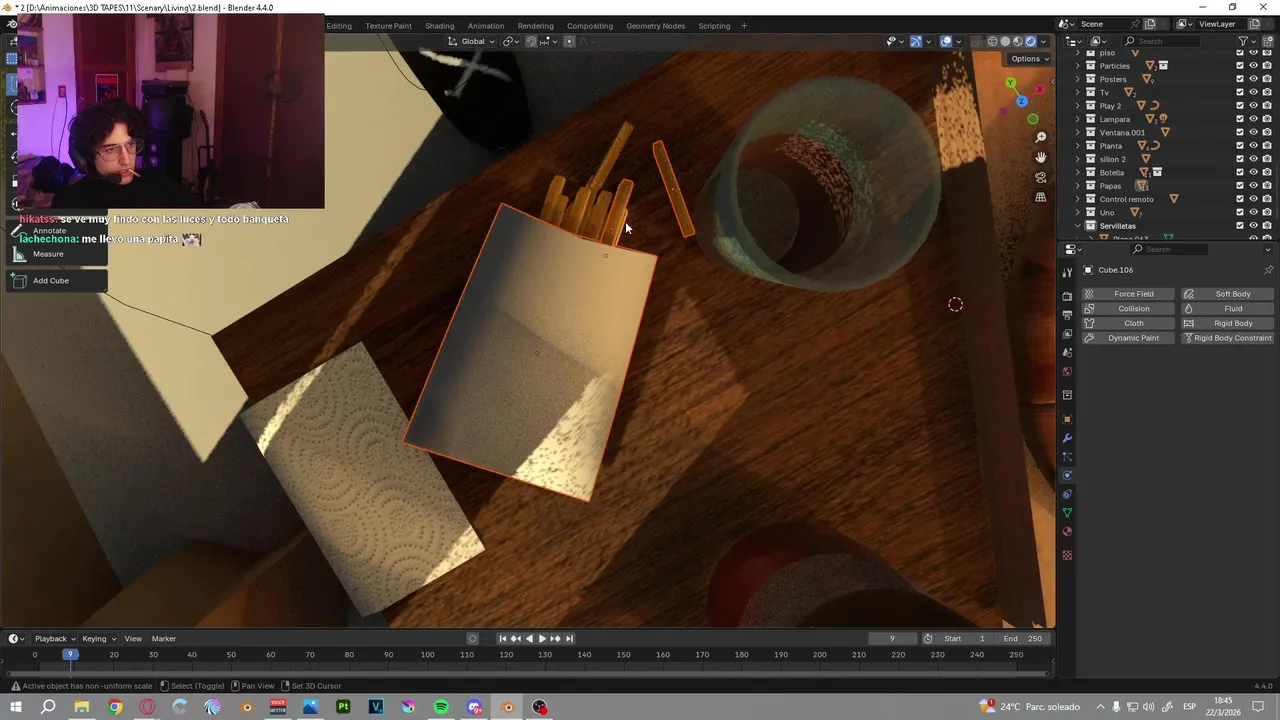
Task: Hide the Lampara collection eye icon
Action: pyautogui.click(x=1253, y=119)
